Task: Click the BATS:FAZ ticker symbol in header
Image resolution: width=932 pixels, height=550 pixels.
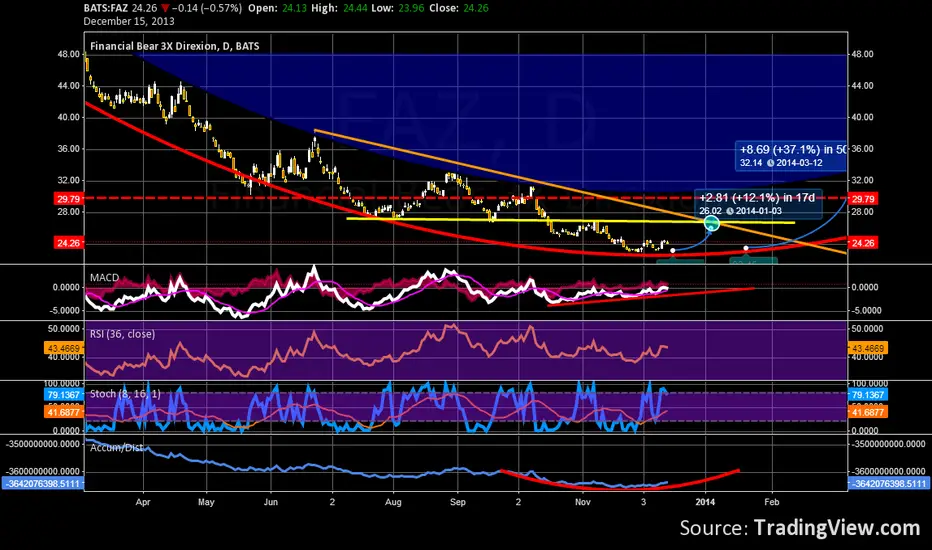Action: click(105, 8)
